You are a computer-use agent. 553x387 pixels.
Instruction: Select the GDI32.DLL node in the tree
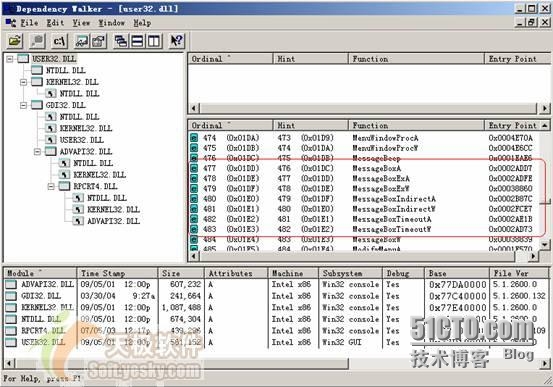point(66,105)
